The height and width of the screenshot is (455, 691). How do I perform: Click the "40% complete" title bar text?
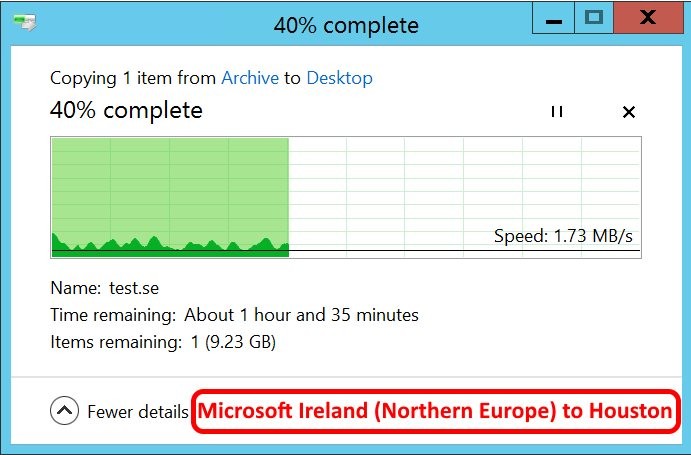[x=346, y=24]
